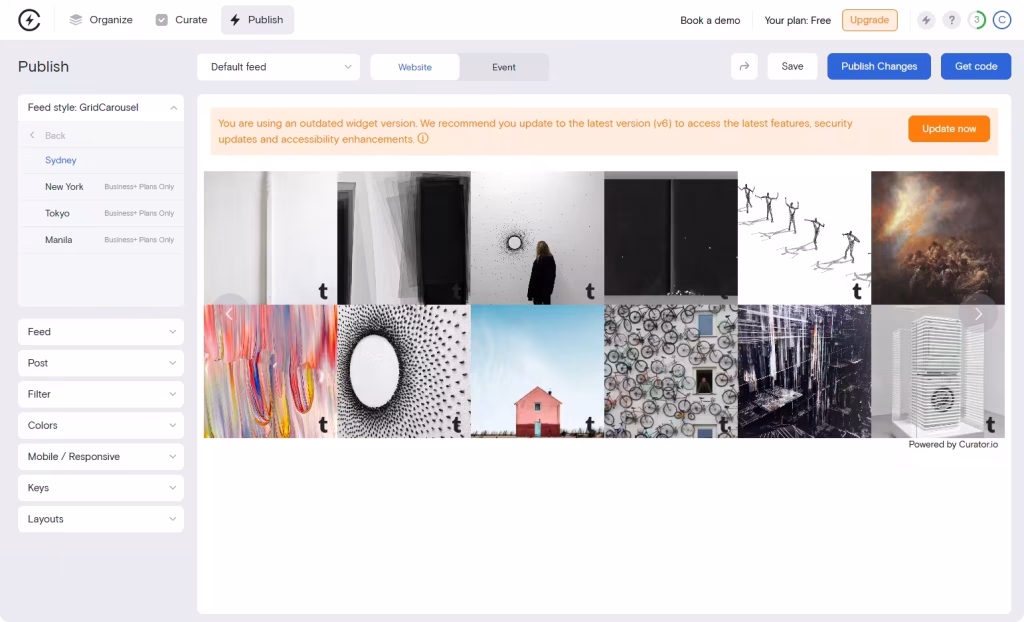Viewport: 1024px width, 622px height.
Task: Click the Update now button
Action: [x=948, y=129]
